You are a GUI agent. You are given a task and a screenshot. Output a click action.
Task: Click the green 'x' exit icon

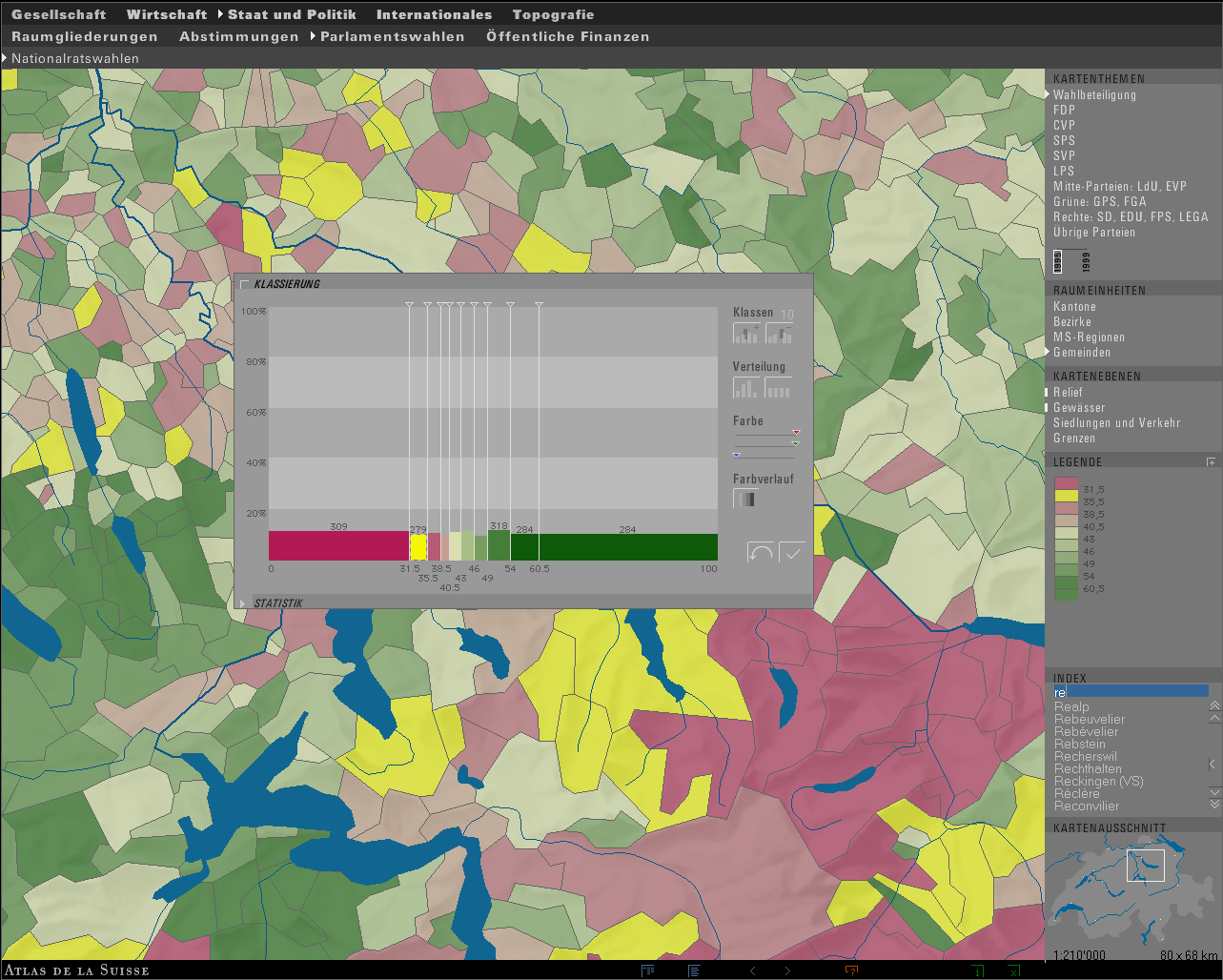(x=1013, y=970)
